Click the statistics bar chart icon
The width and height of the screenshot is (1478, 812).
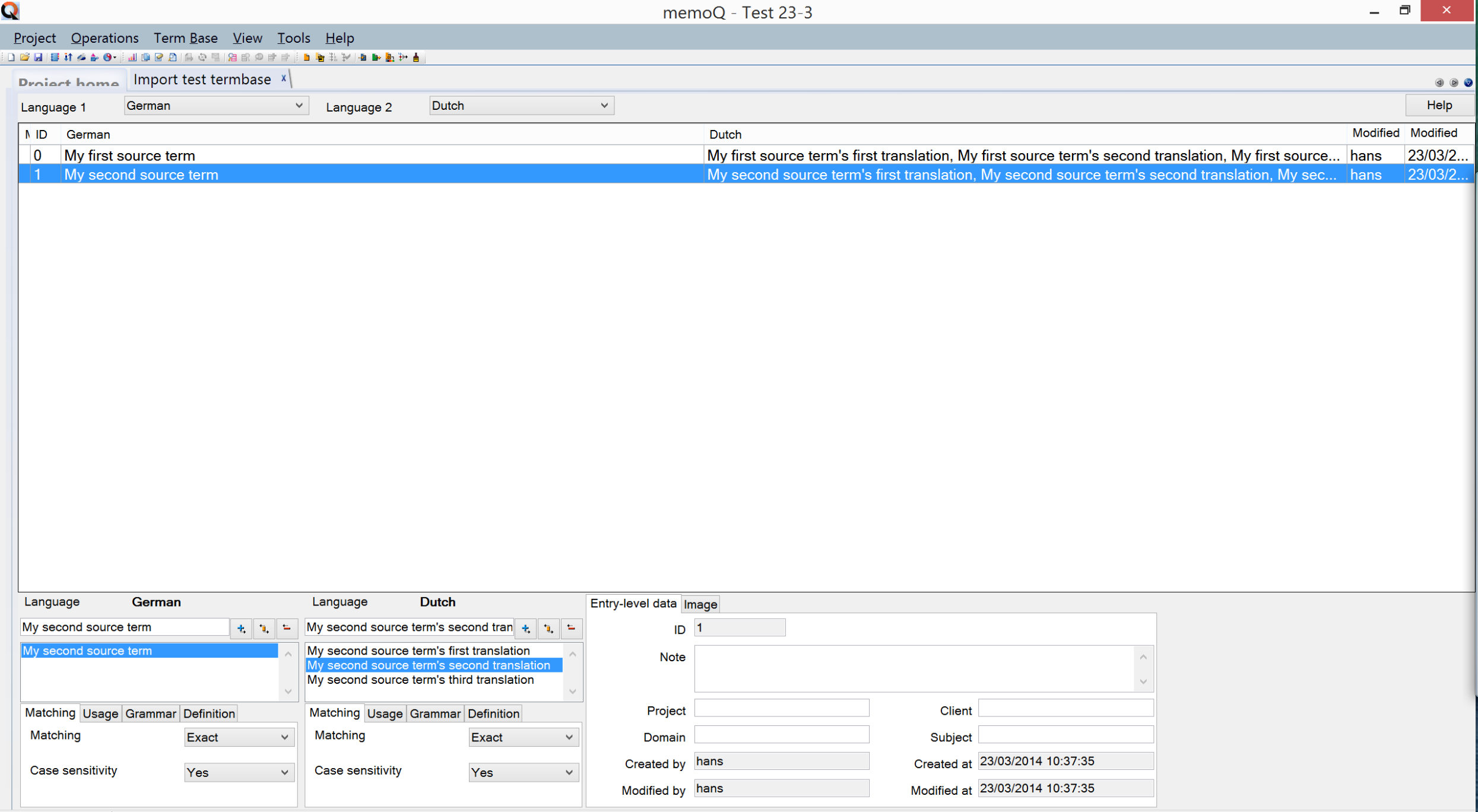click(132, 58)
